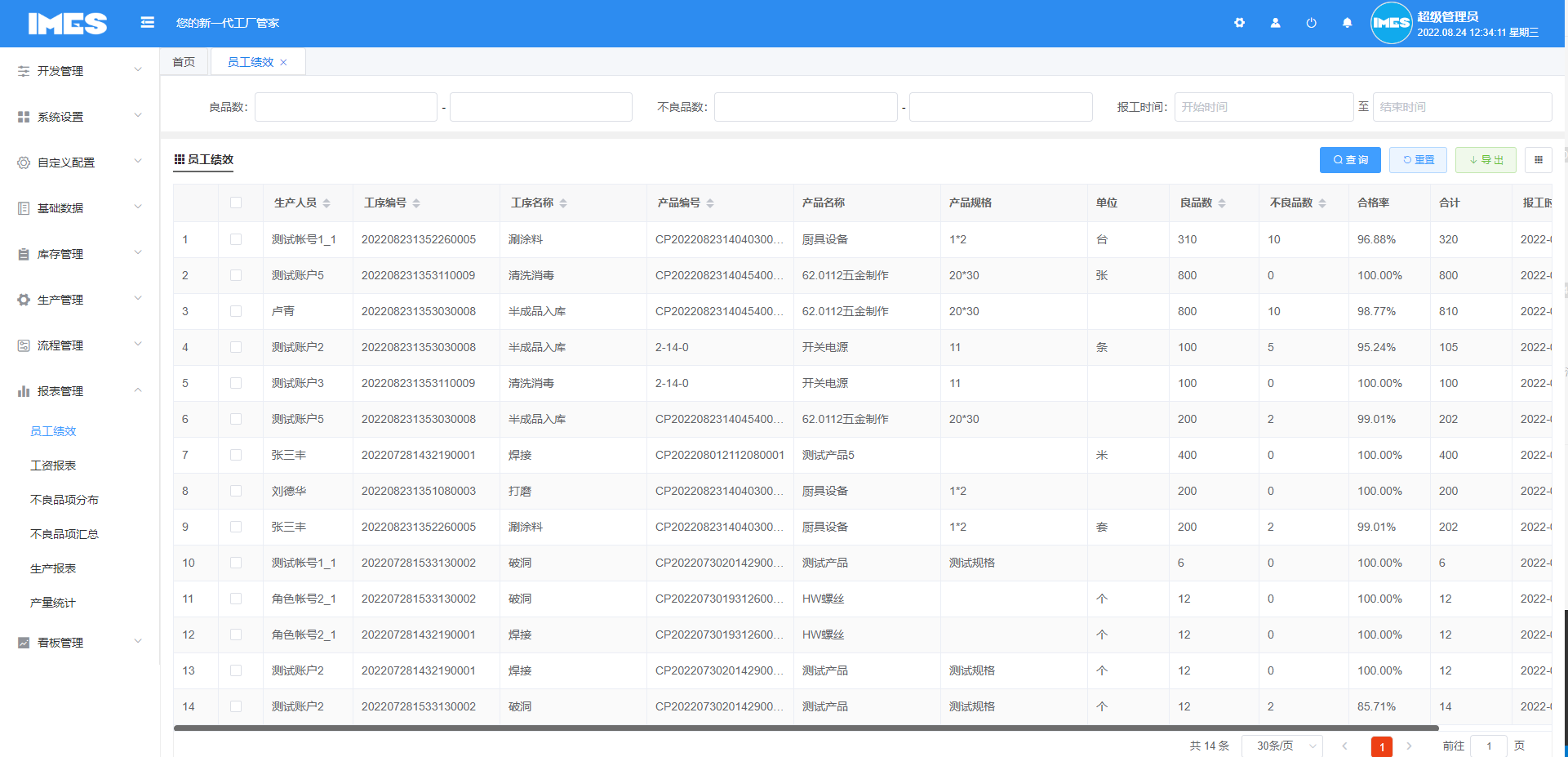Viewport: 1568px width, 757px height.
Task: Focus the 前往 page number input
Action: [1489, 746]
